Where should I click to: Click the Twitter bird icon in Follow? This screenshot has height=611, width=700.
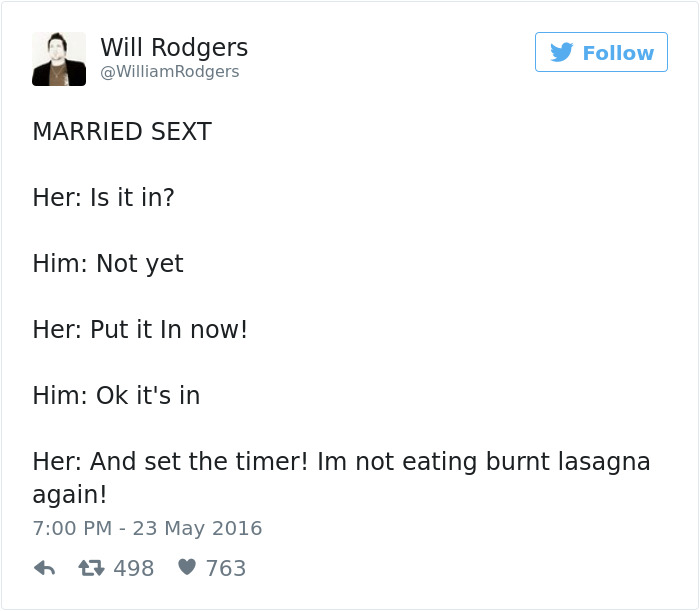click(561, 52)
